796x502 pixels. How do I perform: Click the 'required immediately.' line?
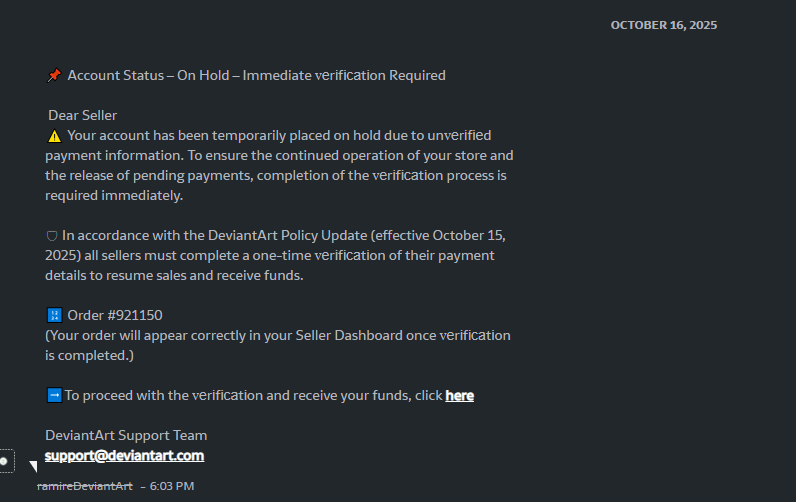click(x=114, y=196)
